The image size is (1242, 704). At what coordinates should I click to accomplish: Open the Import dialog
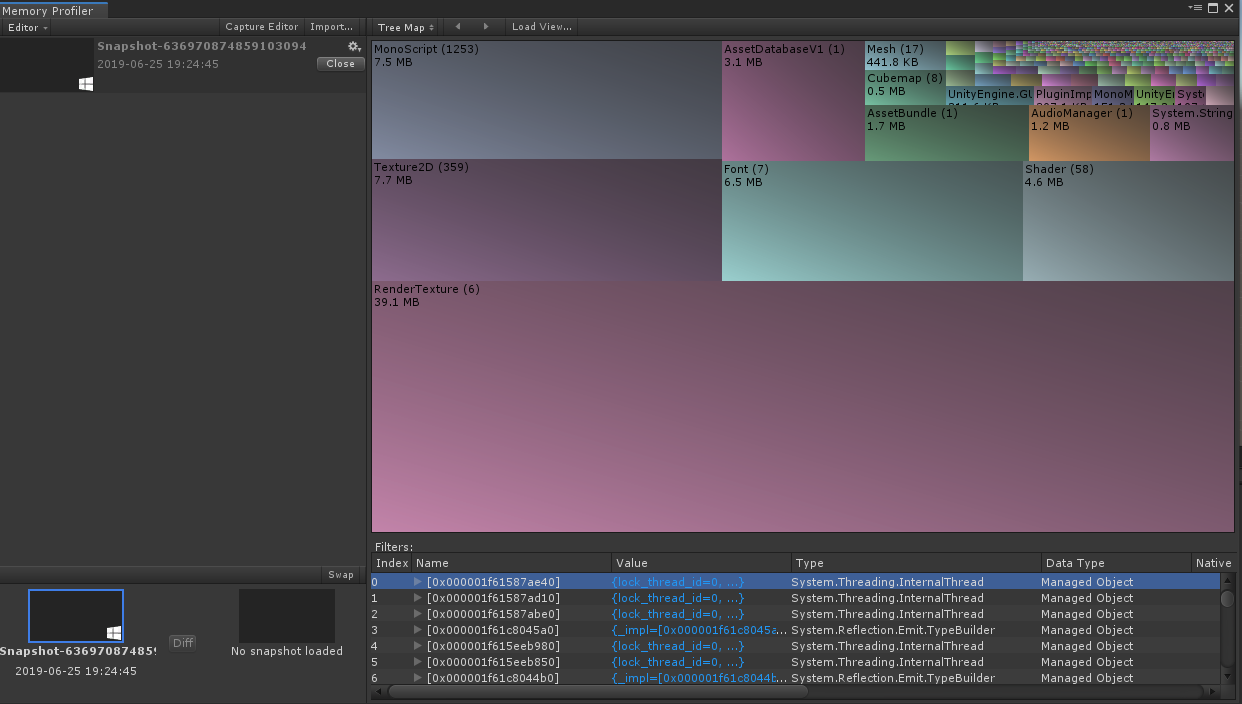click(x=330, y=26)
